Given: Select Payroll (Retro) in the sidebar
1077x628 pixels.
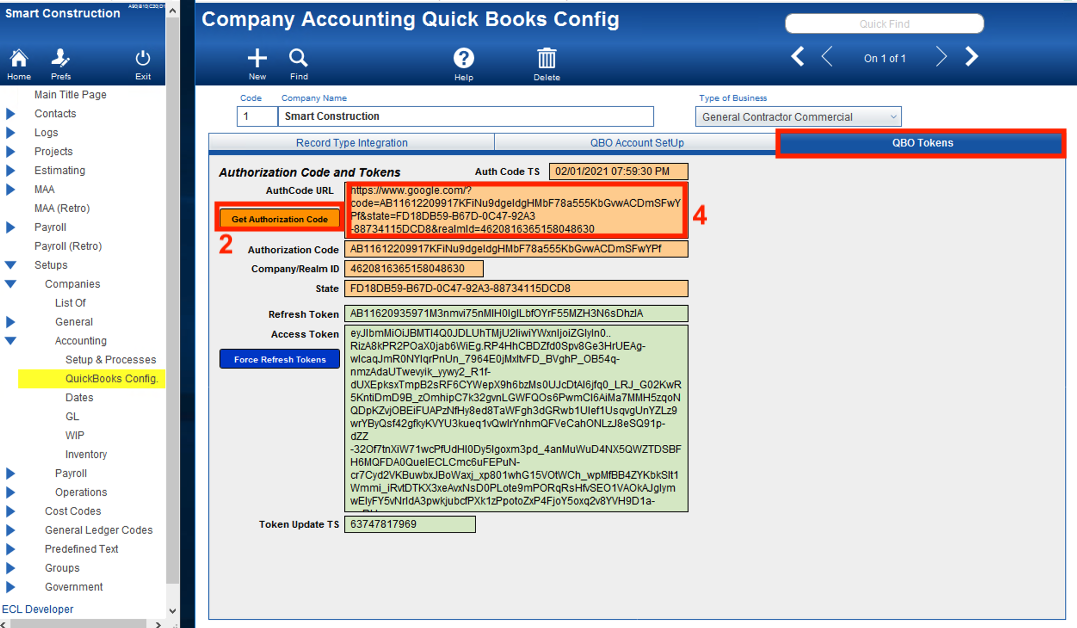Looking at the screenshot, I should [x=68, y=246].
